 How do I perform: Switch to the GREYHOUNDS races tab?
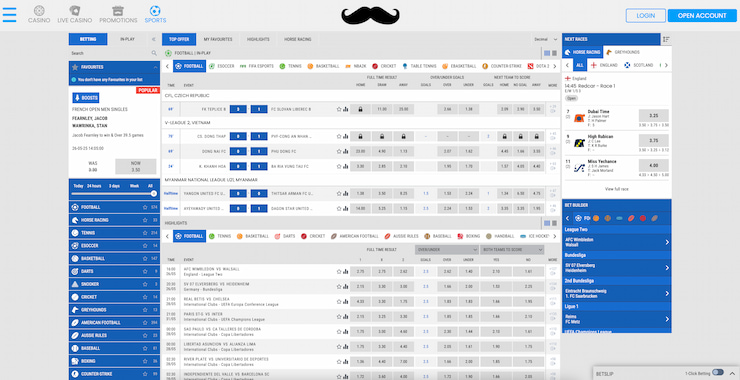623,52
